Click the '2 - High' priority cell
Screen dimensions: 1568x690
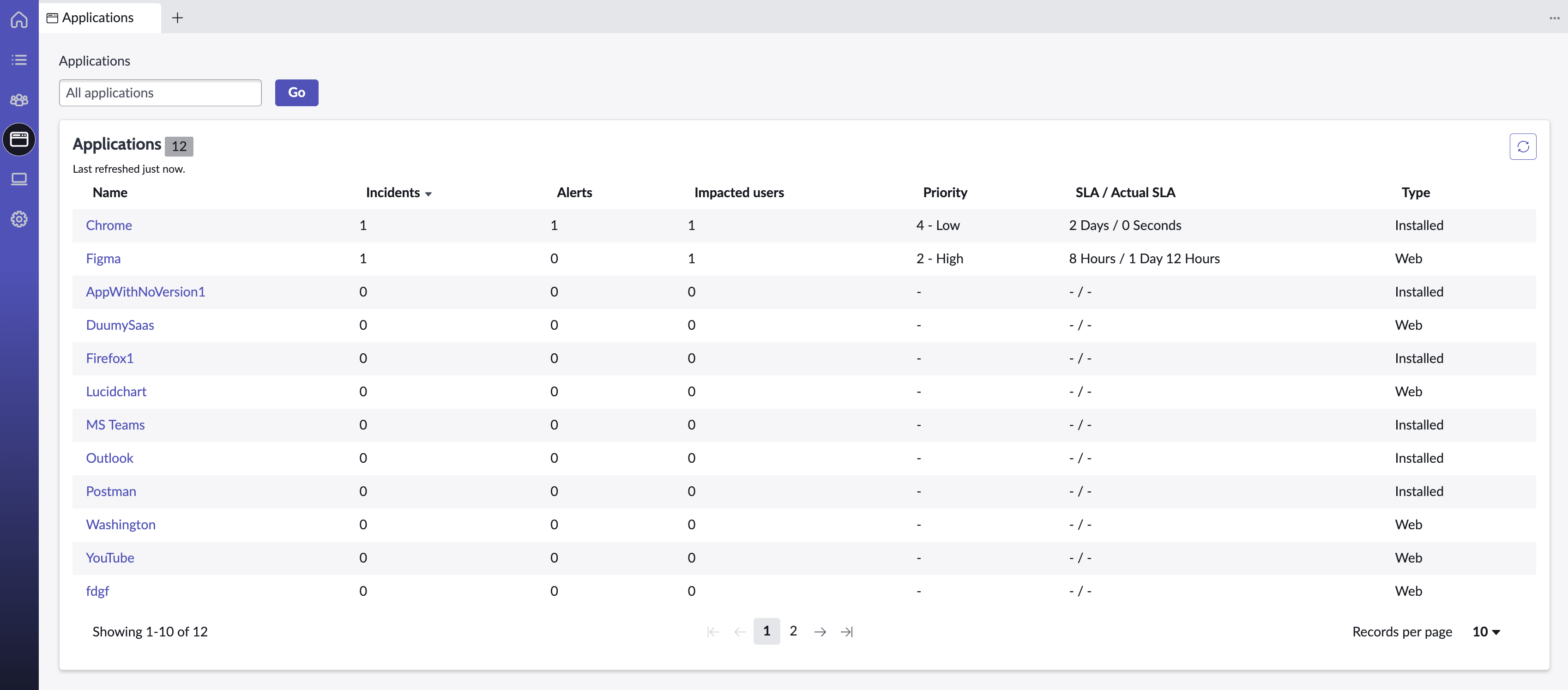[x=940, y=258]
